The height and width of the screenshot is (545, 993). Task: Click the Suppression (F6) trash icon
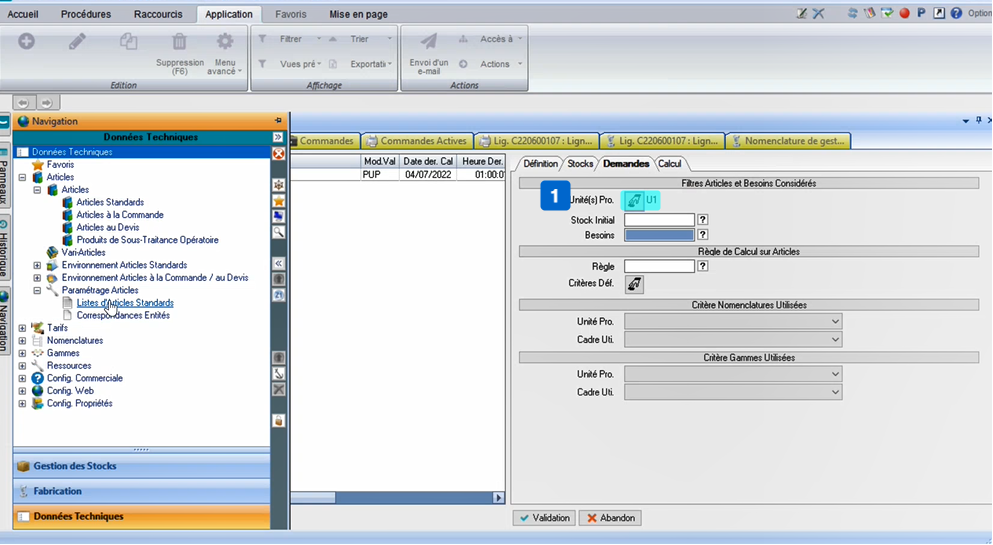[x=179, y=42]
